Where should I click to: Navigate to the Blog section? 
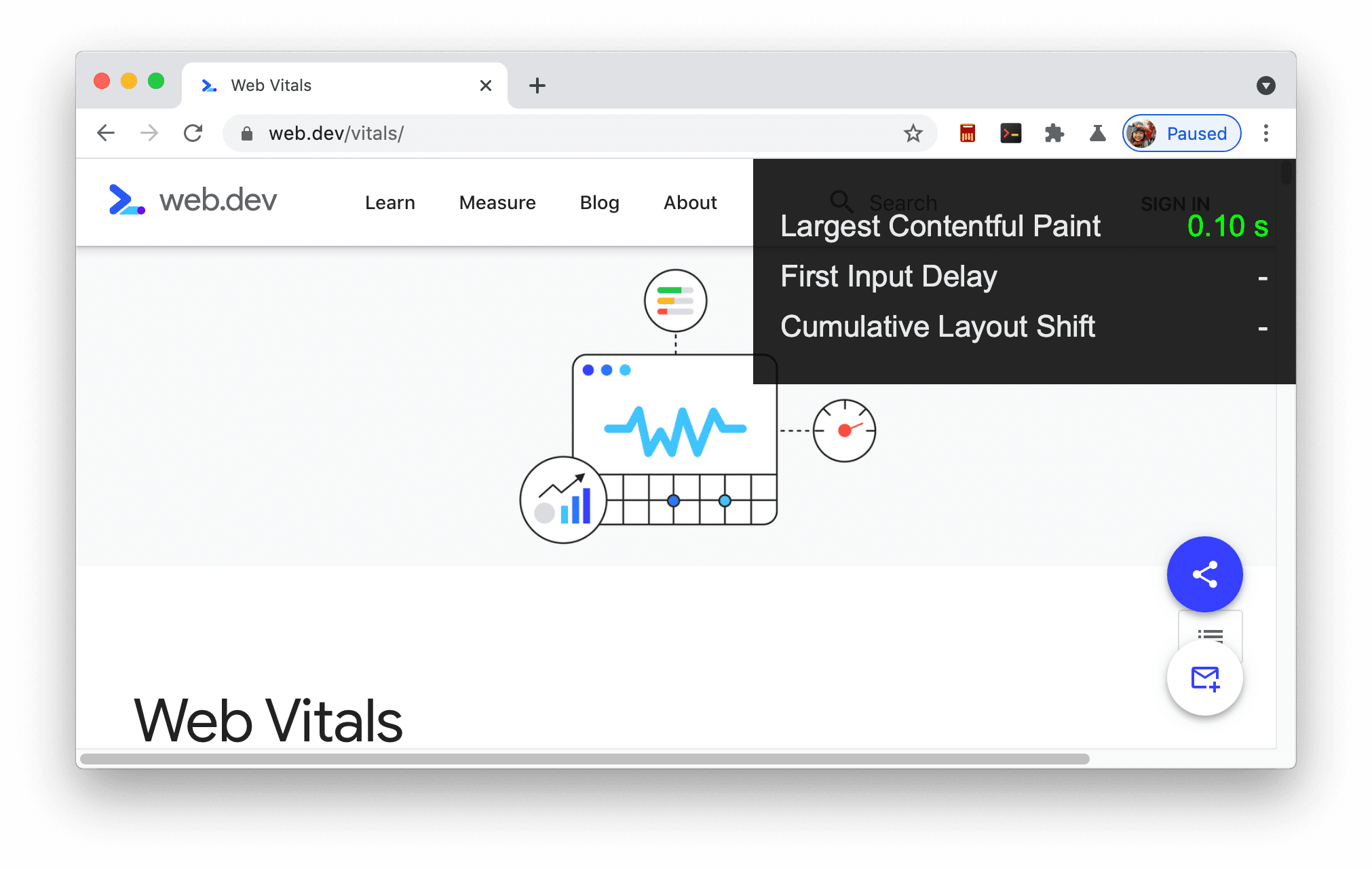(599, 201)
